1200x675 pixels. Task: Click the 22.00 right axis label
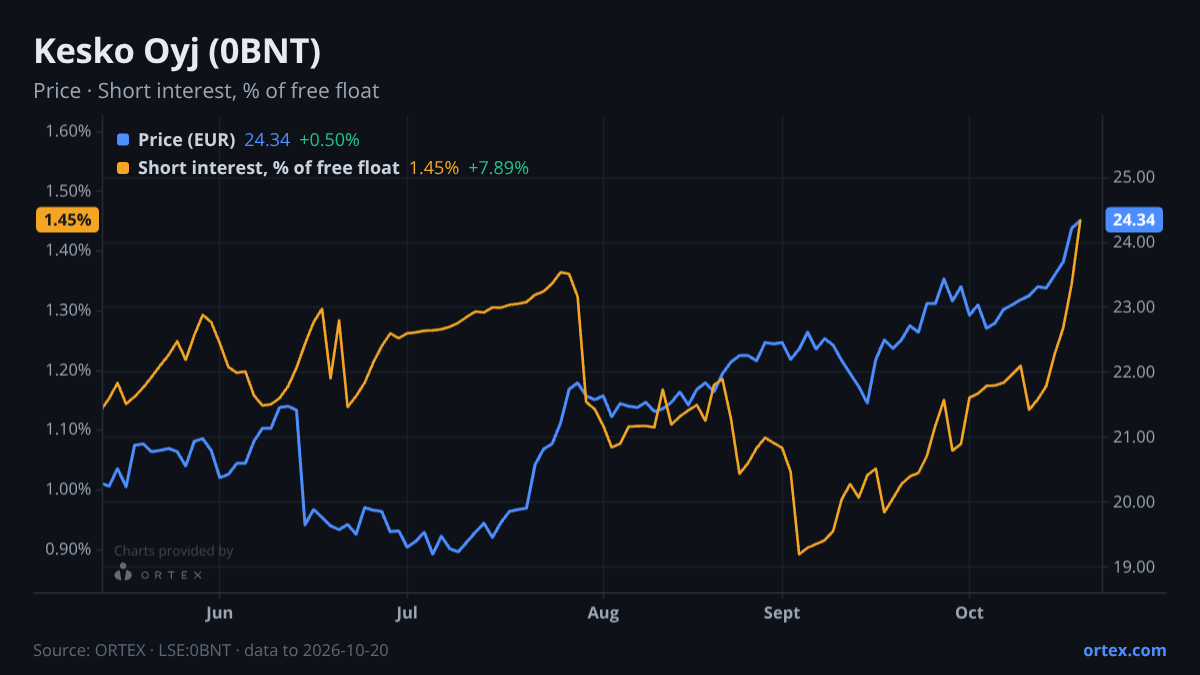(x=1133, y=372)
